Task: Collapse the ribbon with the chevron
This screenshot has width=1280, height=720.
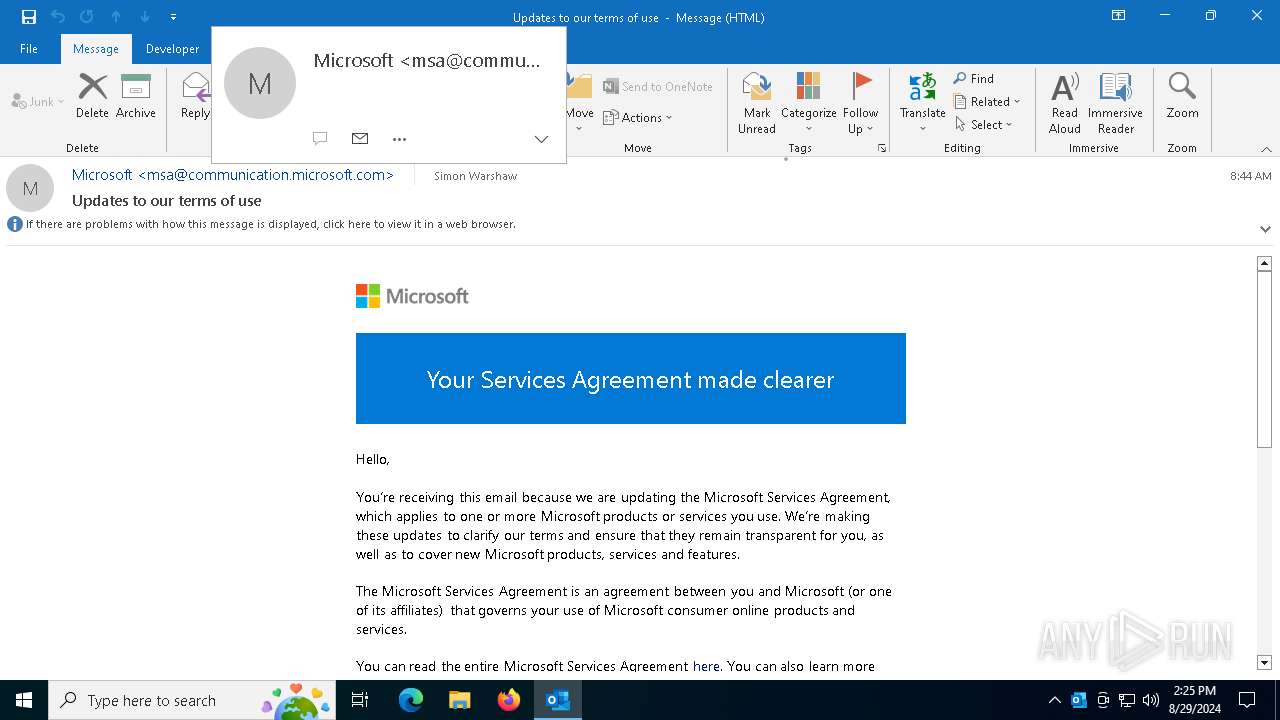Action: click(1266, 149)
